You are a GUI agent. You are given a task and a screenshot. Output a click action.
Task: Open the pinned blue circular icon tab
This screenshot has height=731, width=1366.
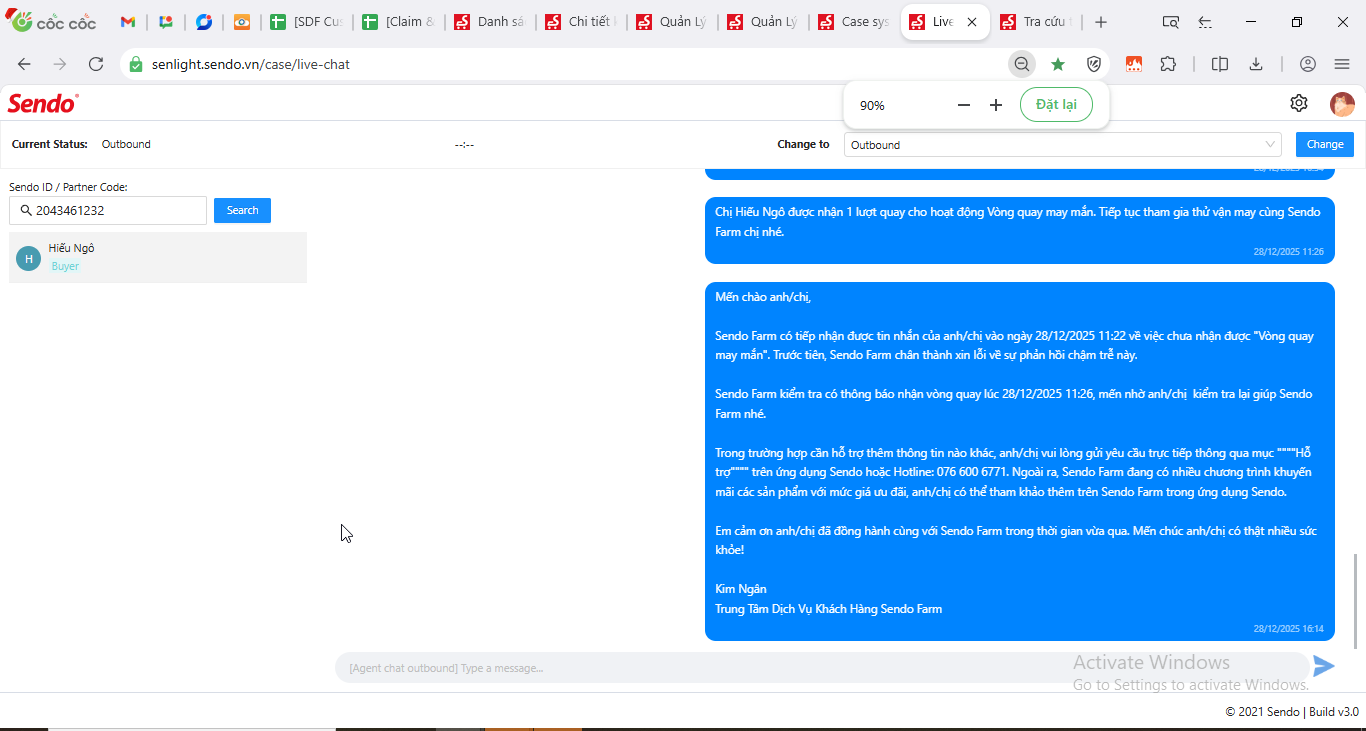(204, 22)
